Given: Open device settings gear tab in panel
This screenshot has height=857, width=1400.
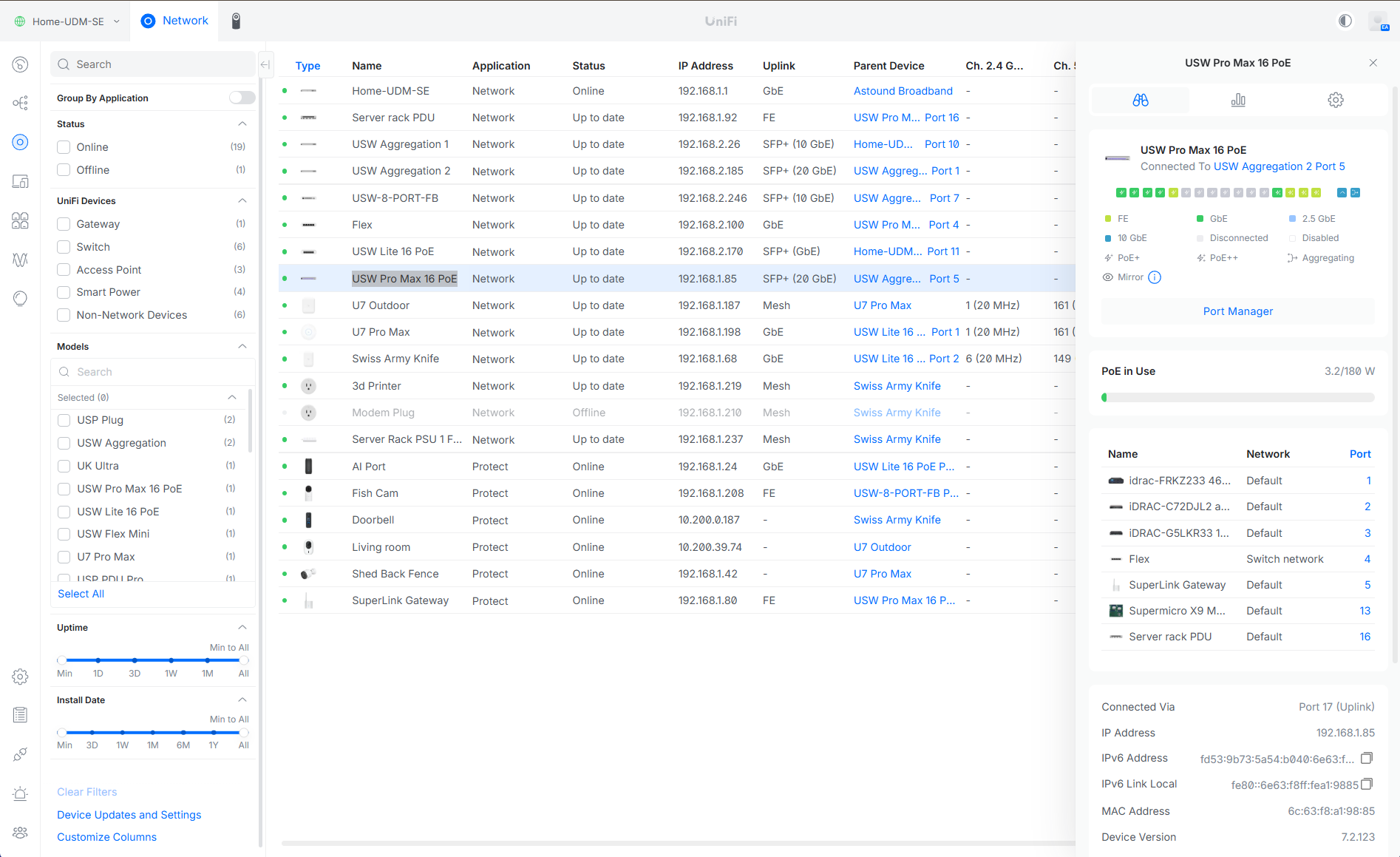Looking at the screenshot, I should 1335,100.
